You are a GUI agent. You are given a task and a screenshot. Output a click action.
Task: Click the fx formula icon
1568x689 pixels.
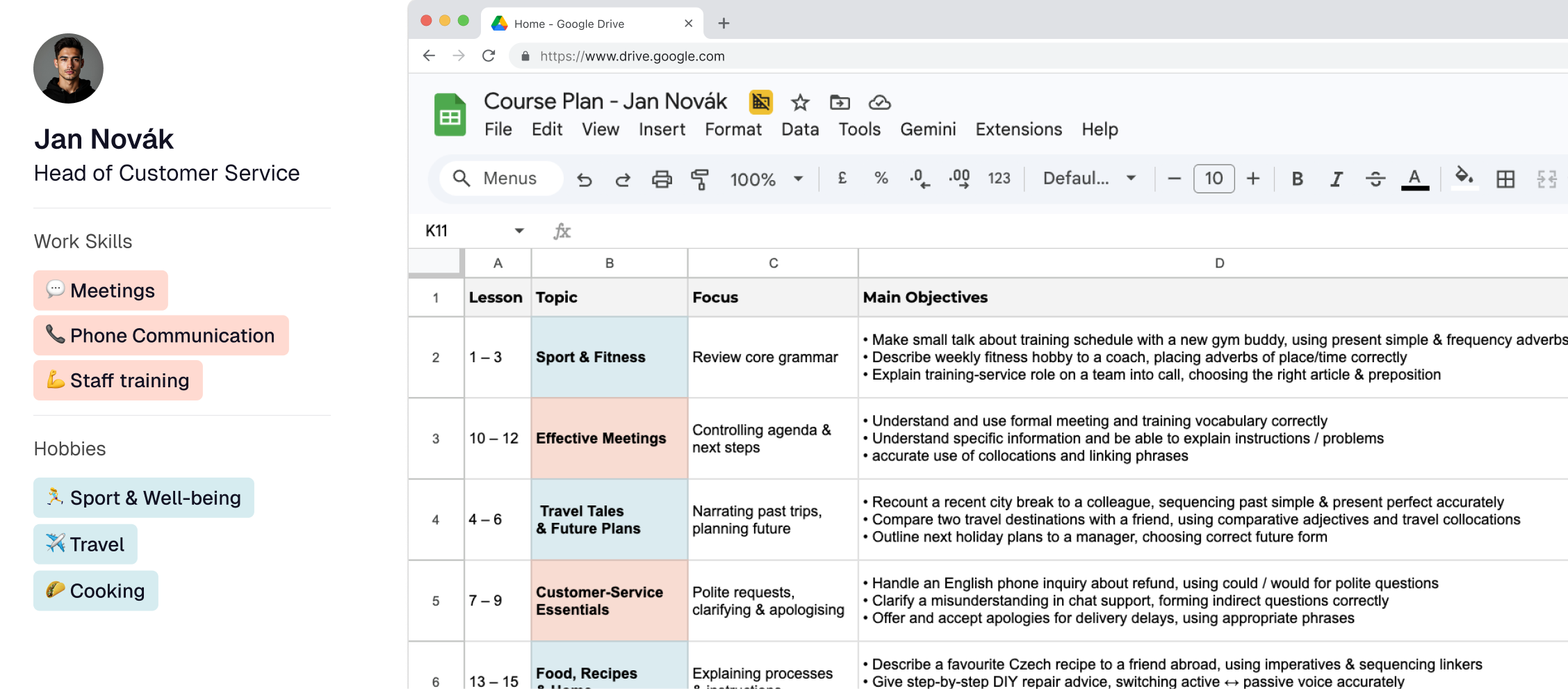(x=562, y=231)
